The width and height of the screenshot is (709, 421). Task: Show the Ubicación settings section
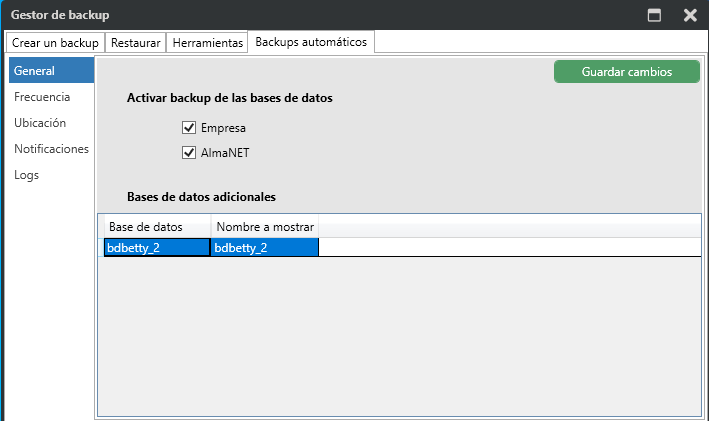coord(40,123)
